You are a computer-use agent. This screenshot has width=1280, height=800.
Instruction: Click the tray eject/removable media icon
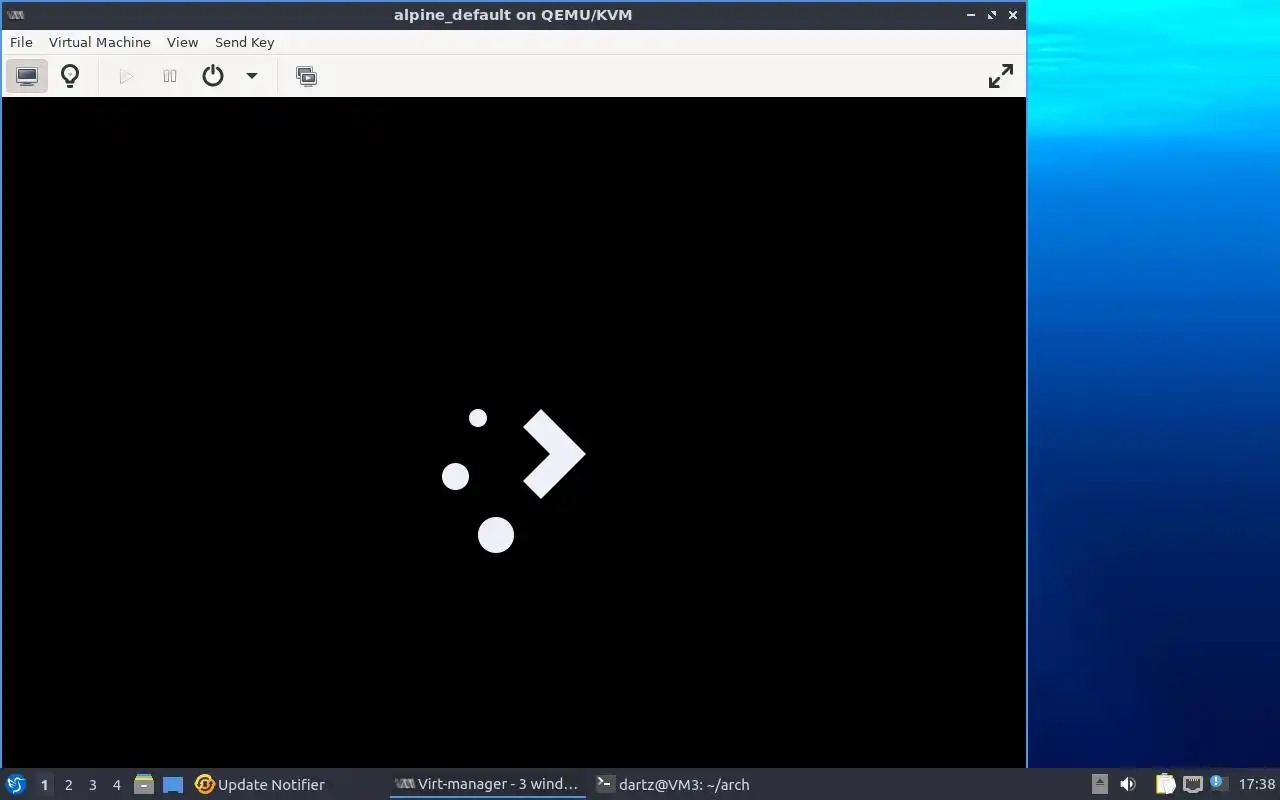tap(1099, 784)
